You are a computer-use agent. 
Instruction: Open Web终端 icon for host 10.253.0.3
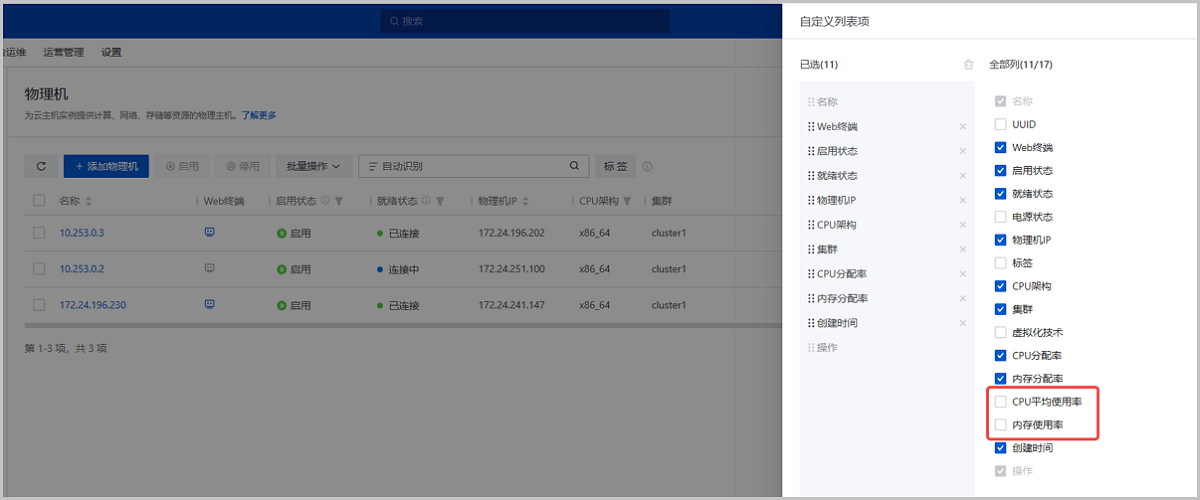209,232
